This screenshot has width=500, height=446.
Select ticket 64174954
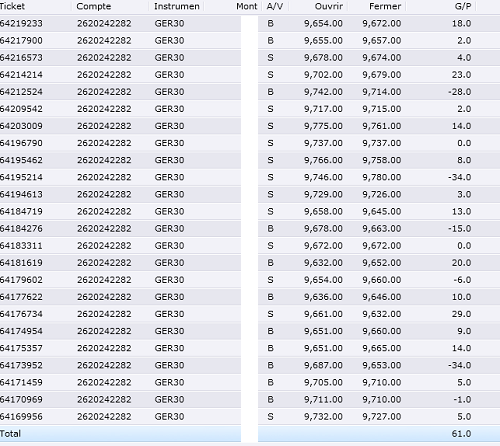pos(21,331)
